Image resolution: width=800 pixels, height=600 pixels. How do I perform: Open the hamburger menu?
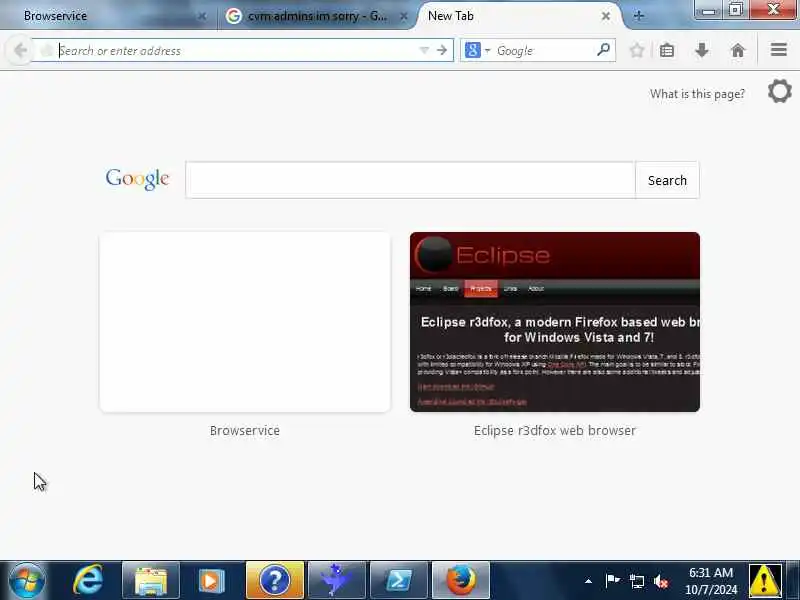[x=779, y=50]
